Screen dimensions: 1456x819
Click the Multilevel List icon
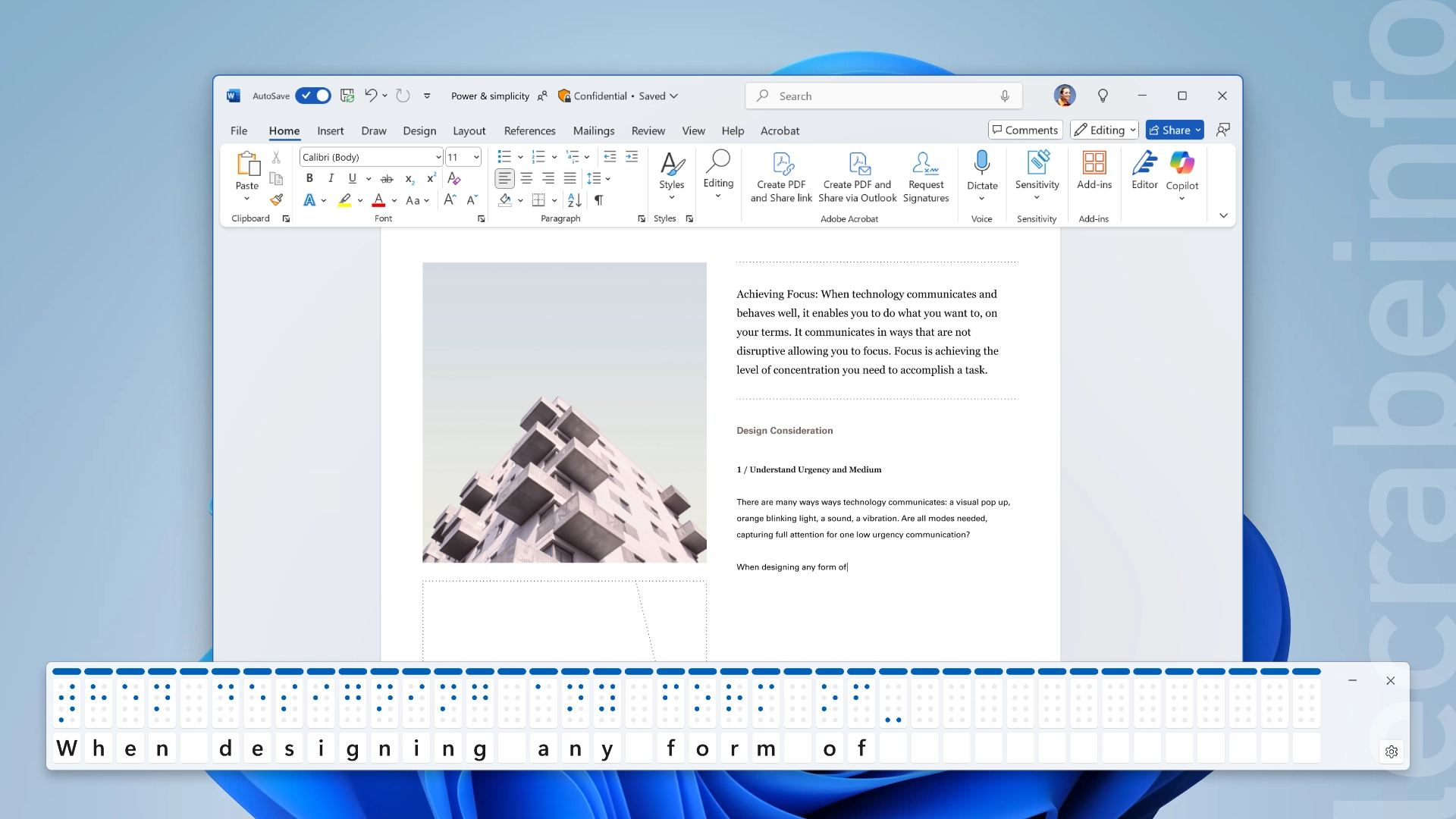coord(573,157)
